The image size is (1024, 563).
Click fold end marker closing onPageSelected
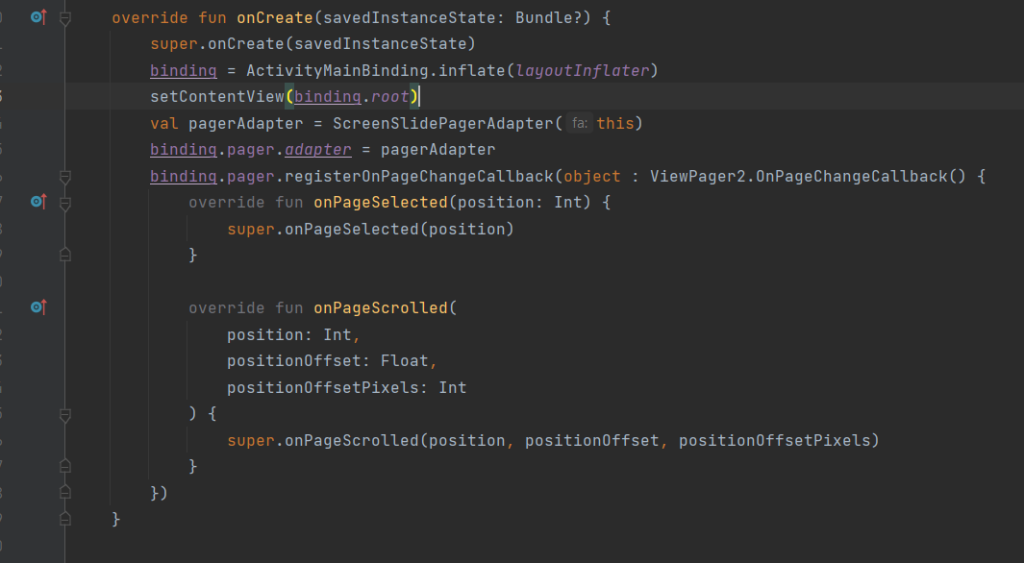(65, 255)
